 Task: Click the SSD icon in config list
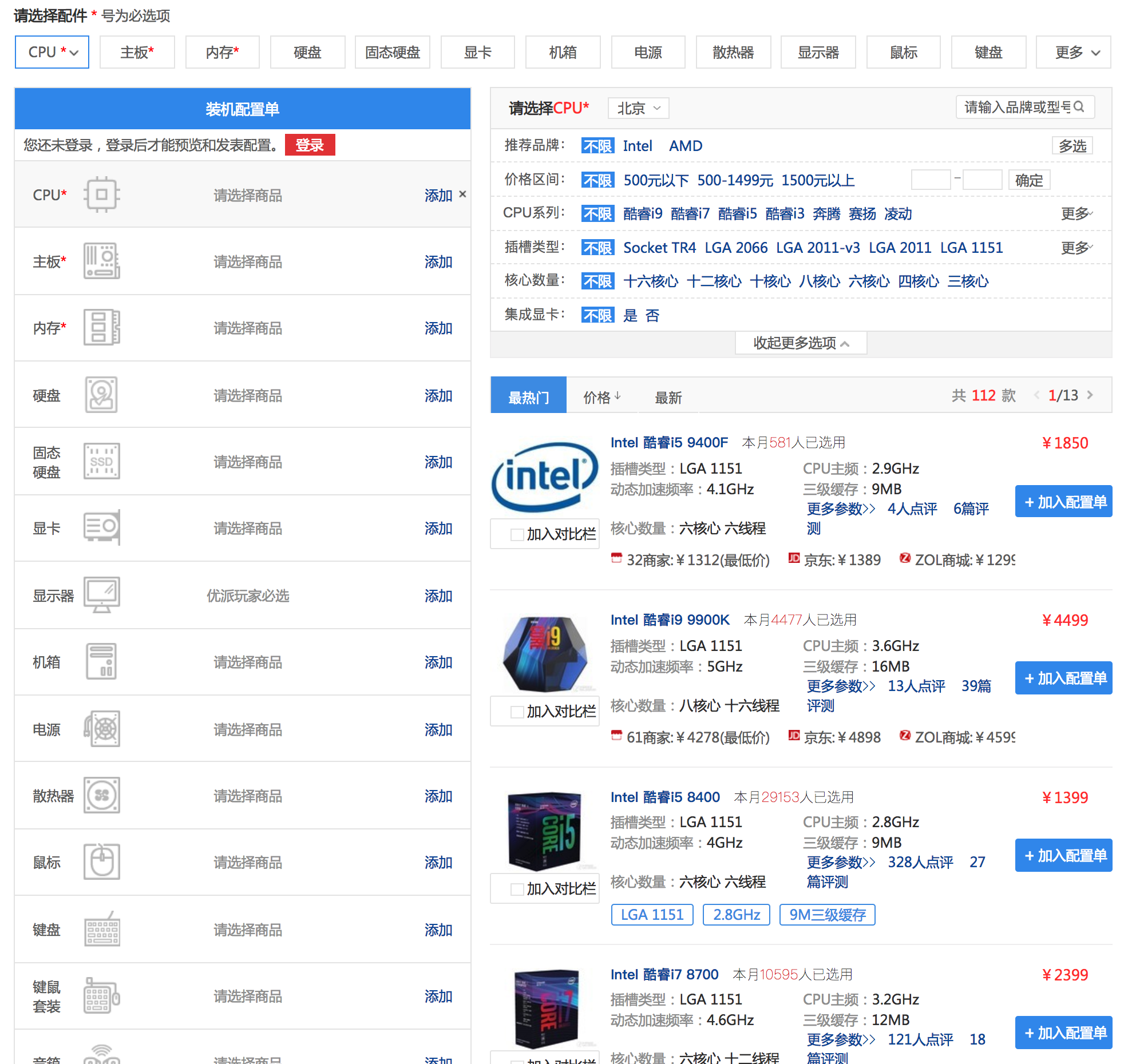pyautogui.click(x=101, y=461)
